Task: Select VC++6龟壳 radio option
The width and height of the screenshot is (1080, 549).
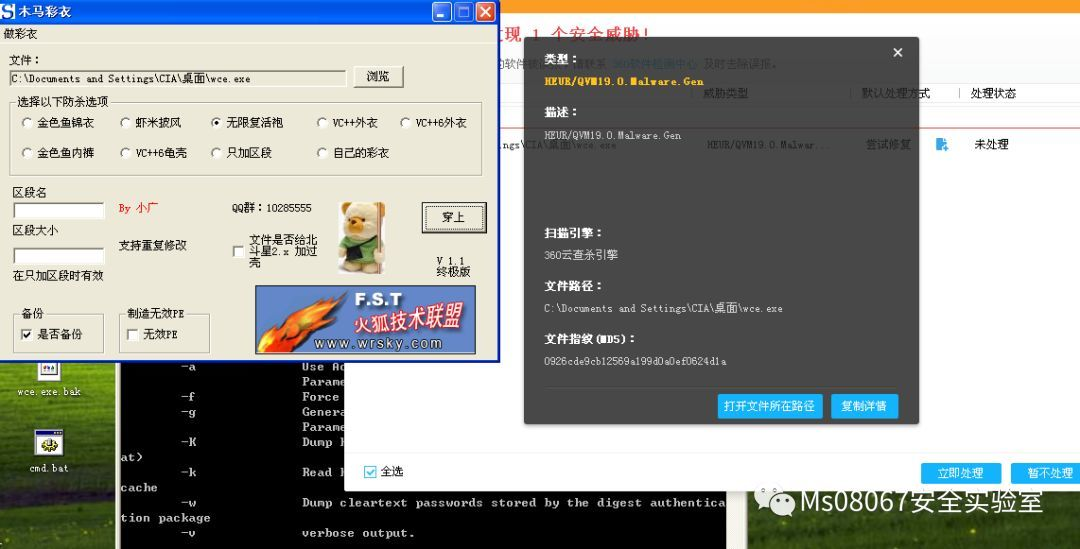Action: coord(154,153)
